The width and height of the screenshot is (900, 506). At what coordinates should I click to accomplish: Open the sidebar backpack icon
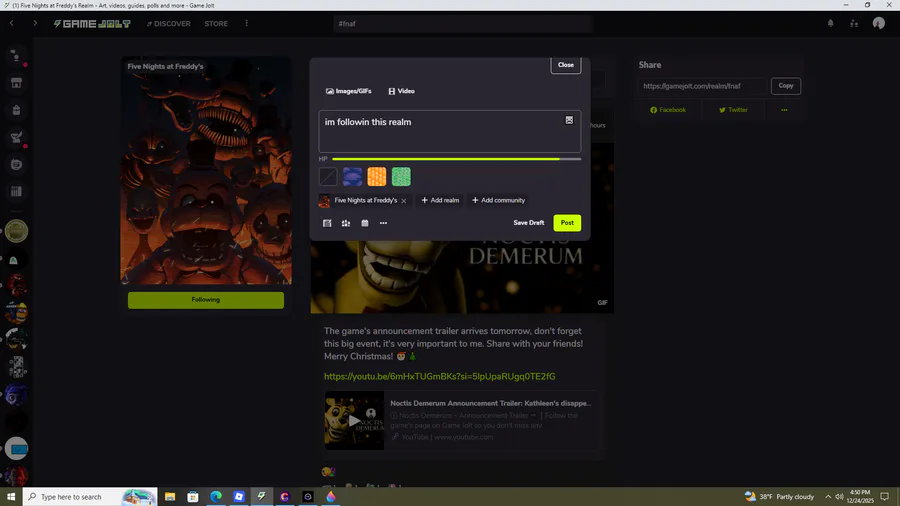16,110
